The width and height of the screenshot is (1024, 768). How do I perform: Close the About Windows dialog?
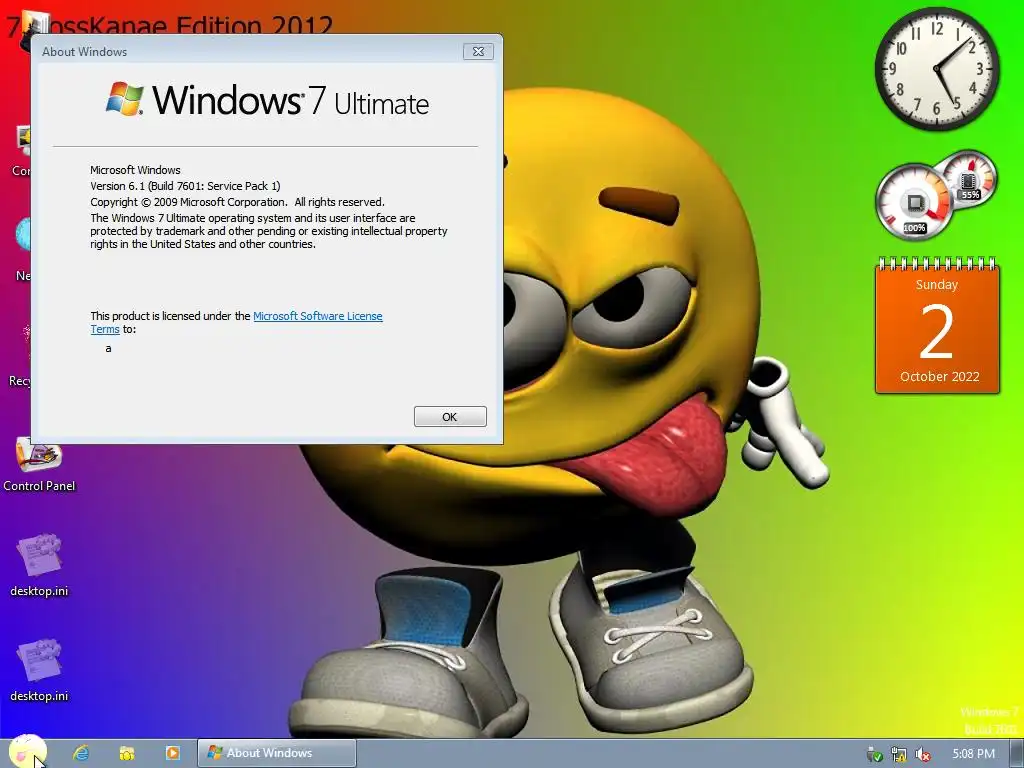pos(478,52)
